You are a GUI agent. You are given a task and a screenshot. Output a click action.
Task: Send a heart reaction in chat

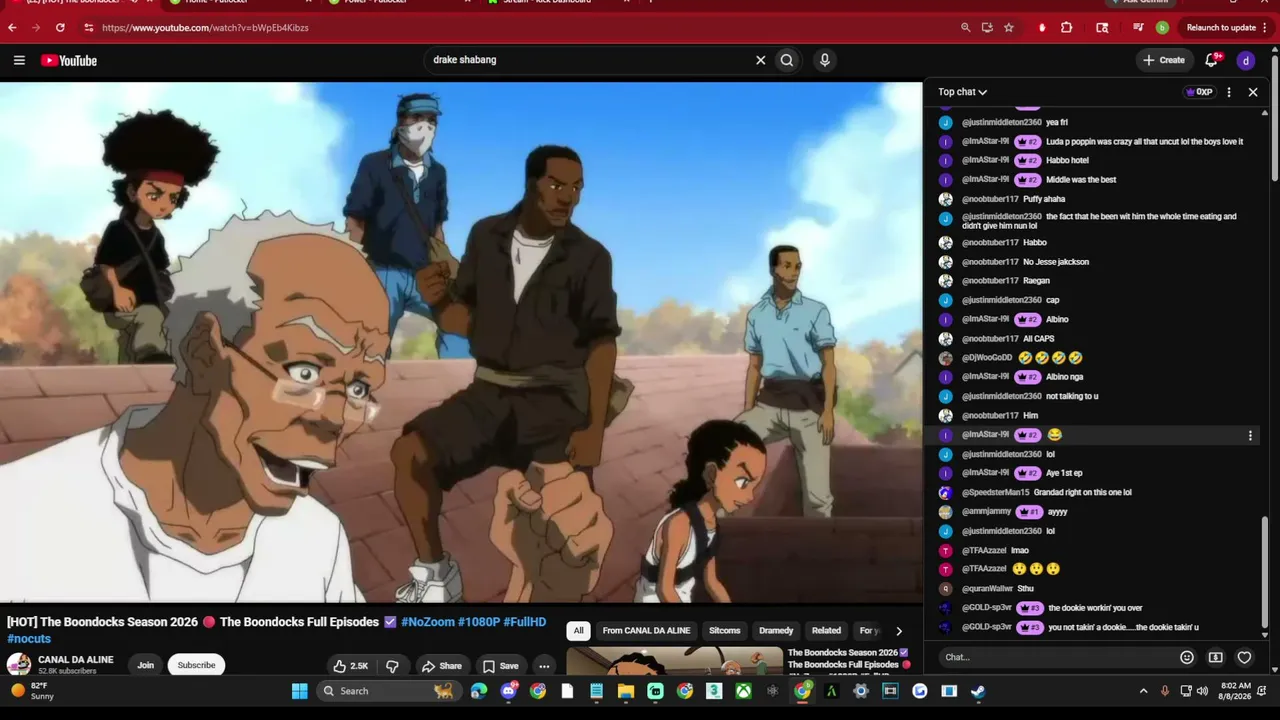coord(1244,657)
